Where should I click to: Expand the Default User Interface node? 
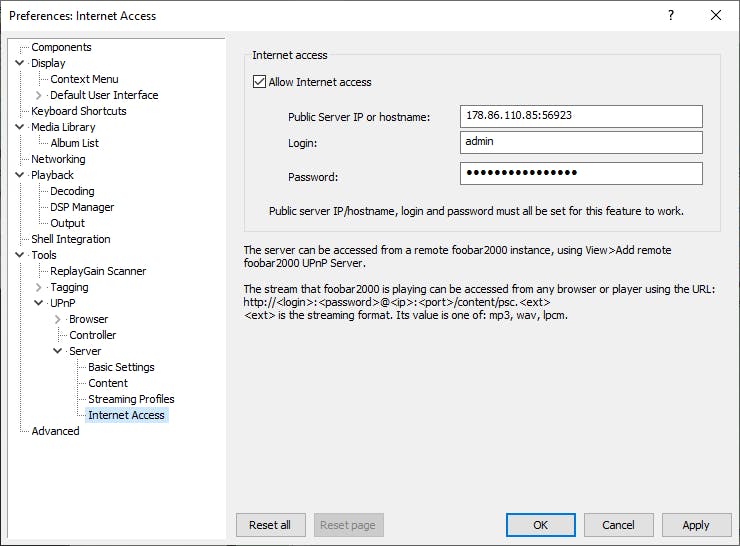pos(39,95)
